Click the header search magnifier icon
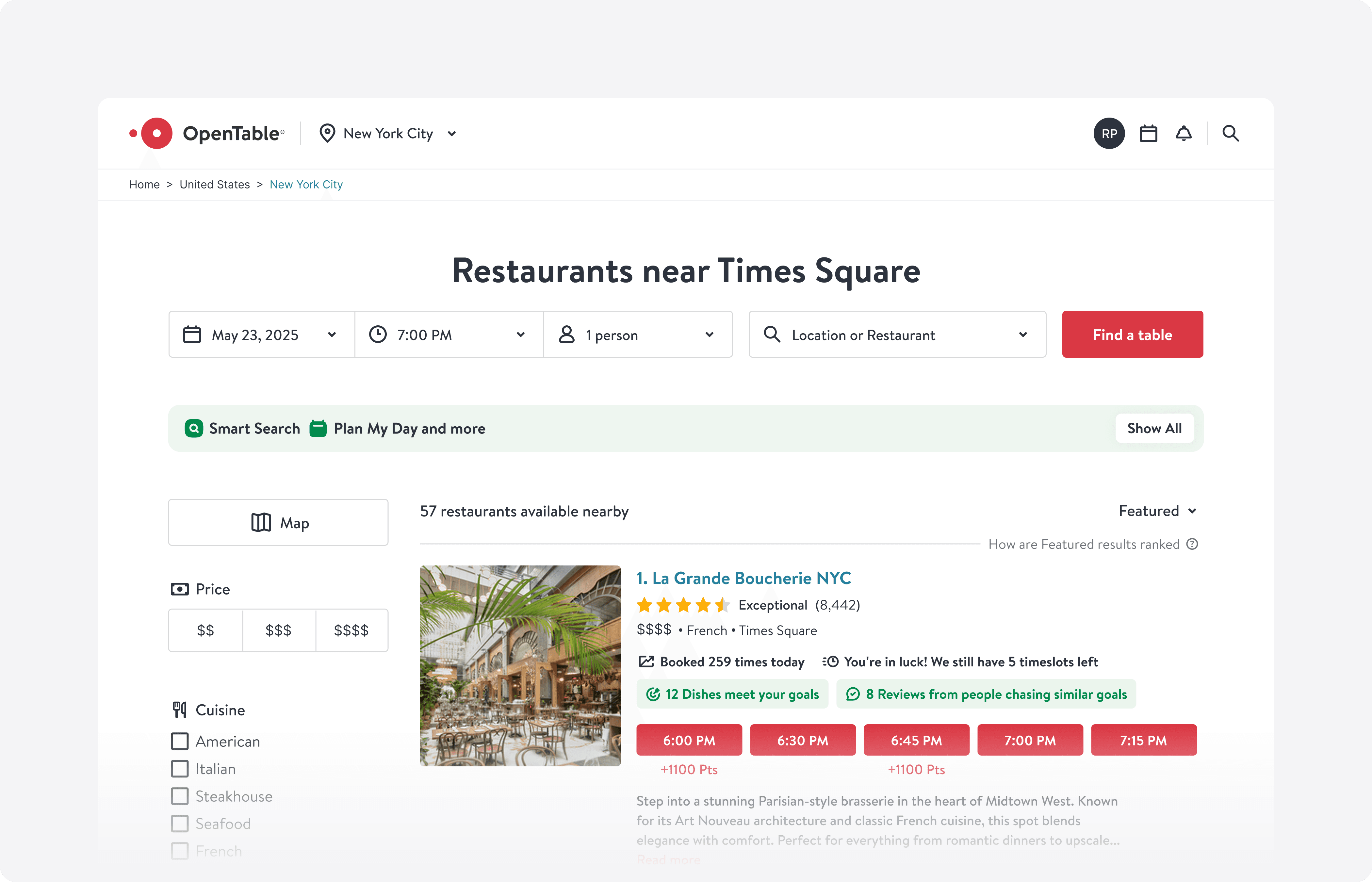Screen dimensions: 1372x882 pyautogui.click(x=1231, y=134)
